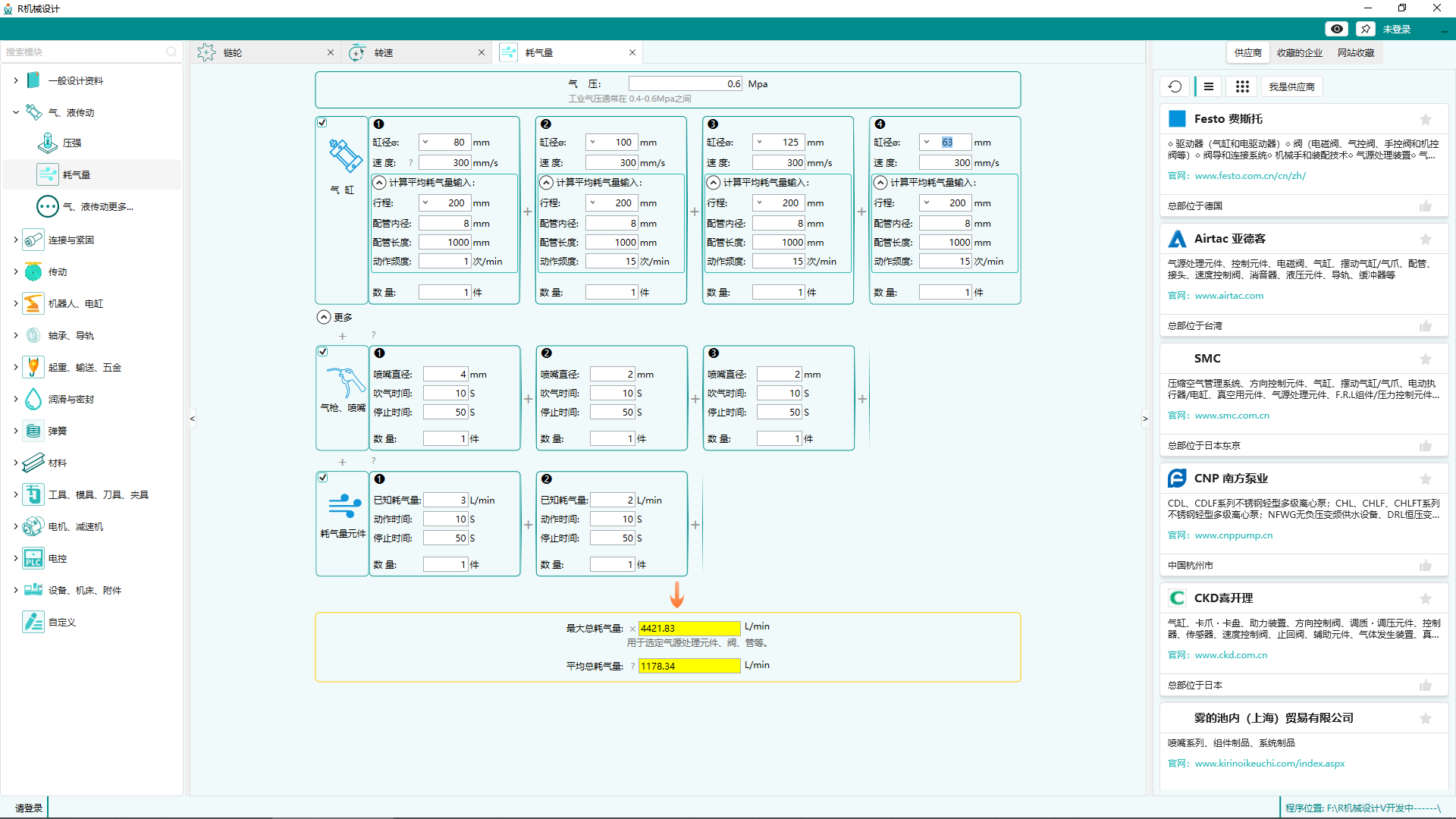
Task: Switch supplier panel to grid view
Action: pos(1241,86)
